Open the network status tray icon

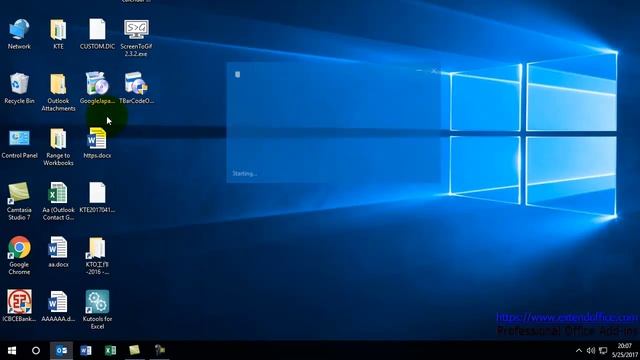point(603,351)
